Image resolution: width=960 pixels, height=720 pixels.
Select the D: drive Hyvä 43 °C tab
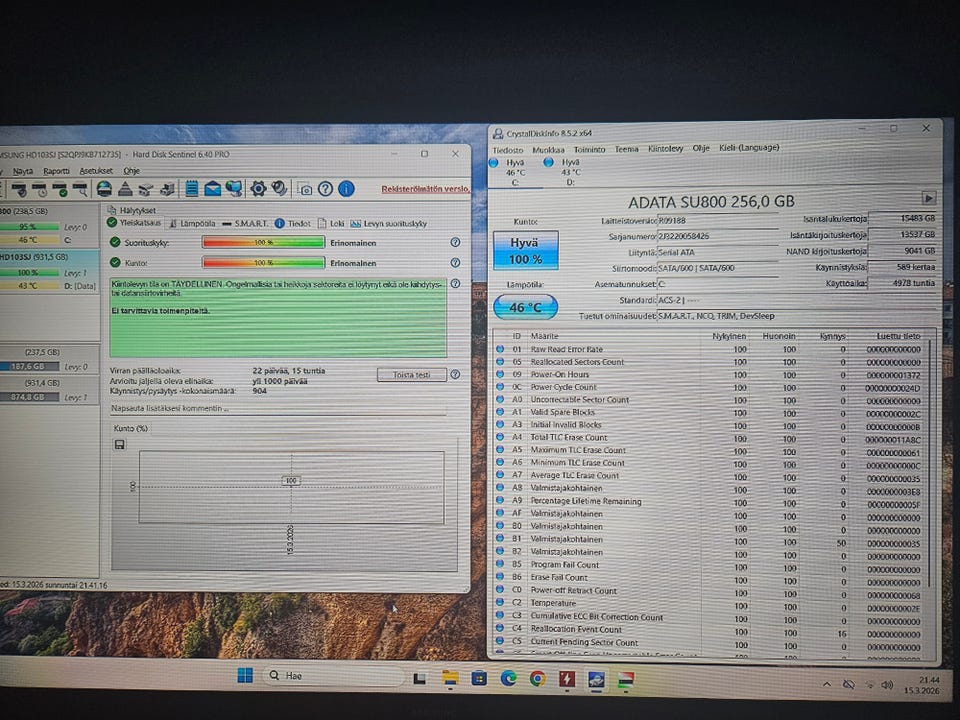click(x=568, y=172)
